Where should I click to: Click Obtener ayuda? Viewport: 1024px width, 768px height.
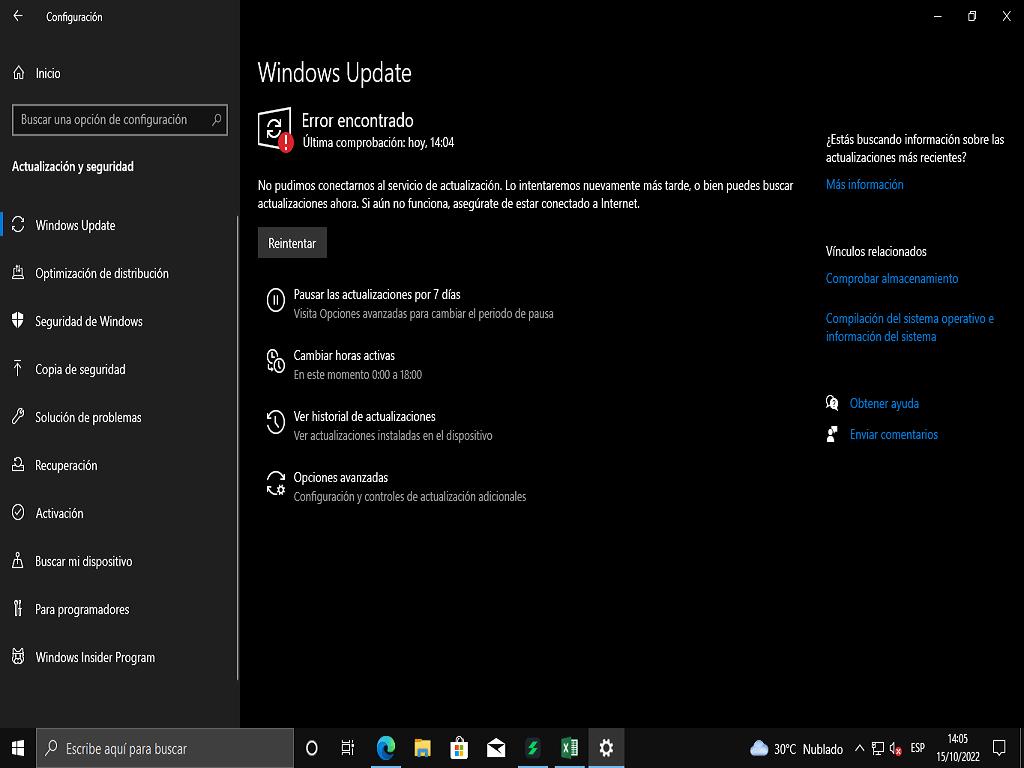pos(884,404)
